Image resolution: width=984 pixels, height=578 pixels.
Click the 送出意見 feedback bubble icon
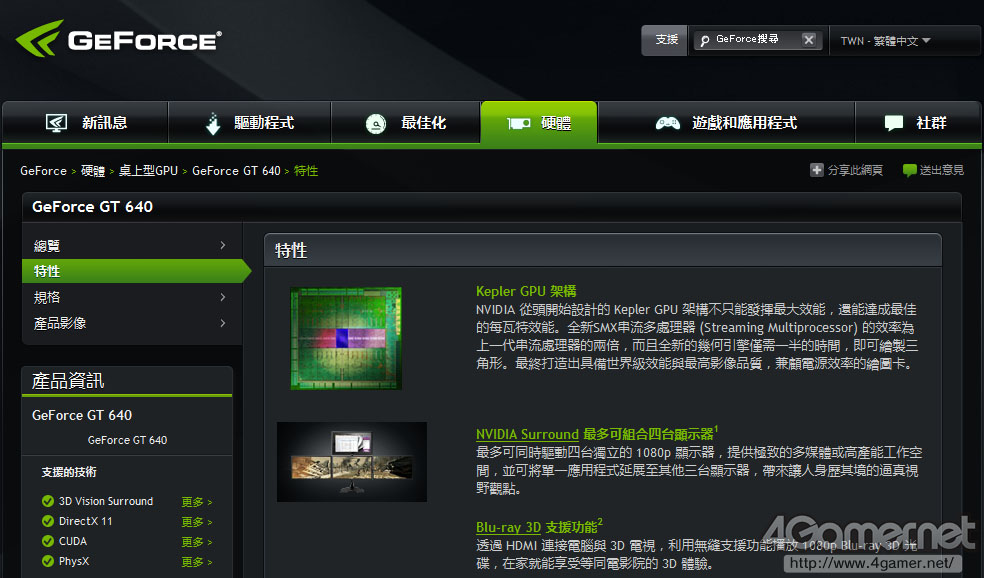pos(909,170)
